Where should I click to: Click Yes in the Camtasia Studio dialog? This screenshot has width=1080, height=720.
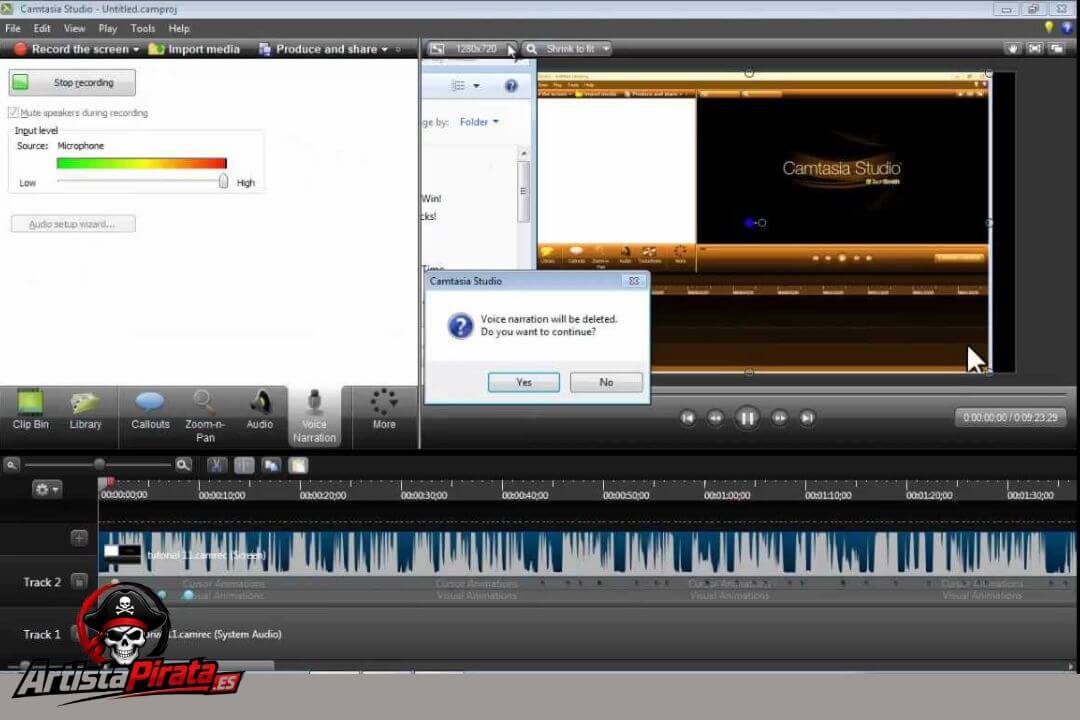523,382
